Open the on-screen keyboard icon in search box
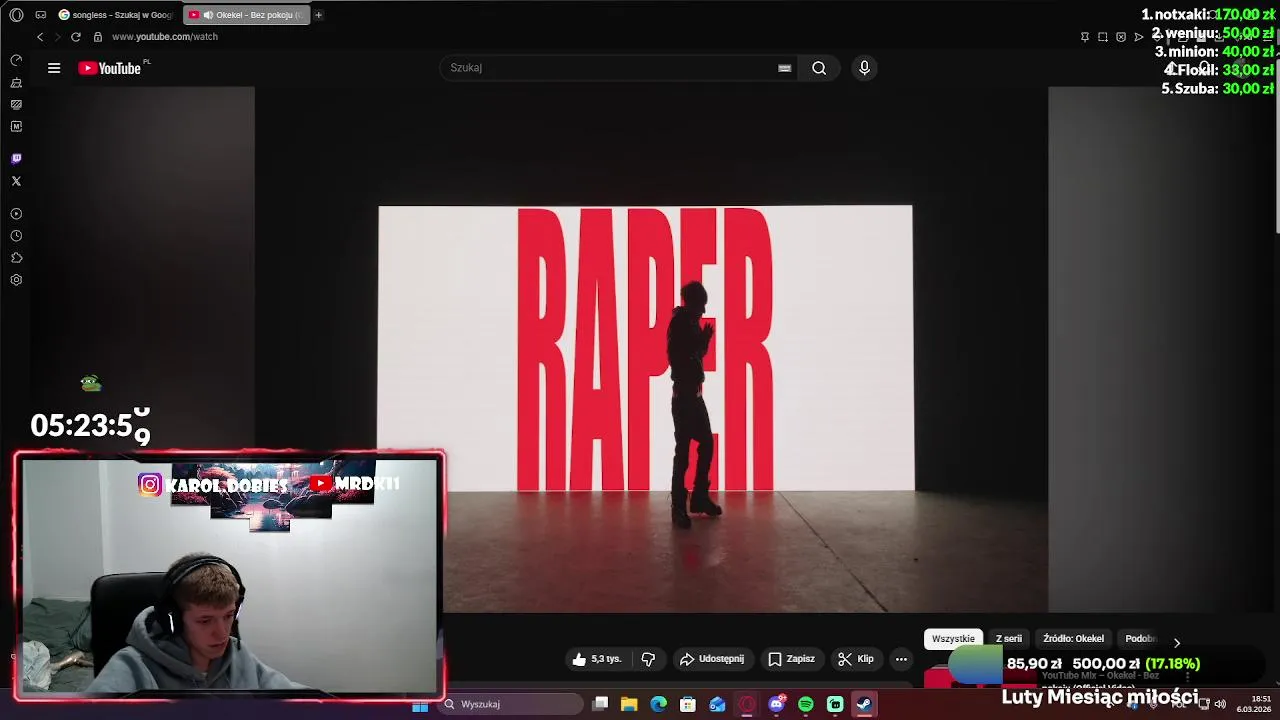The image size is (1280, 720). click(x=785, y=68)
